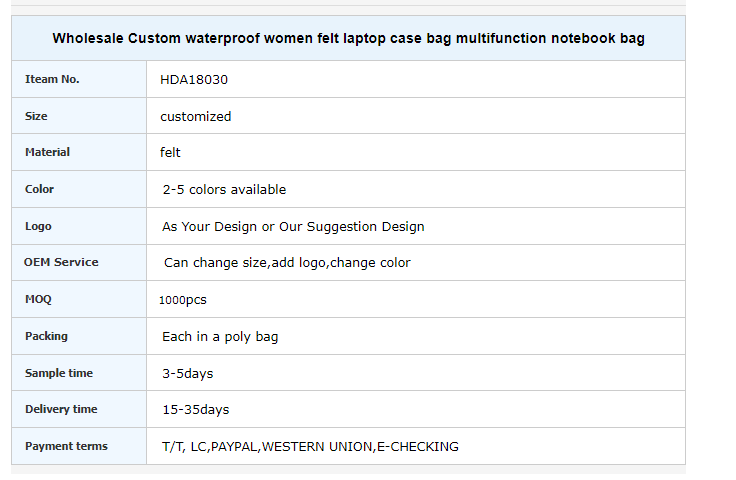Click the OEM Service label
This screenshot has width=736, height=480.
click(61, 262)
